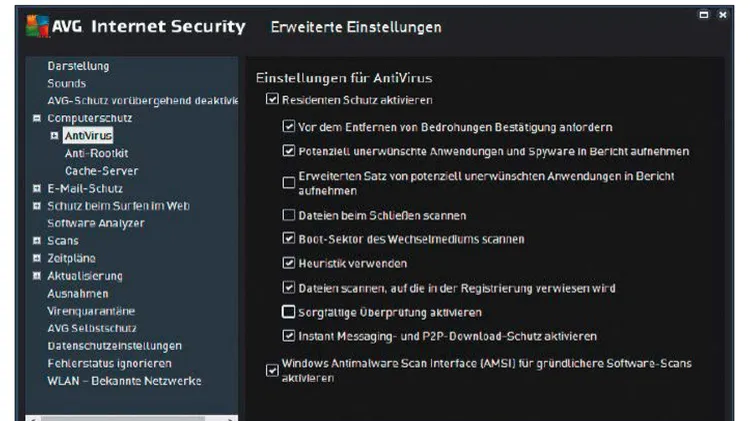Expand Schutz beim Surfen im Web

coord(37,206)
